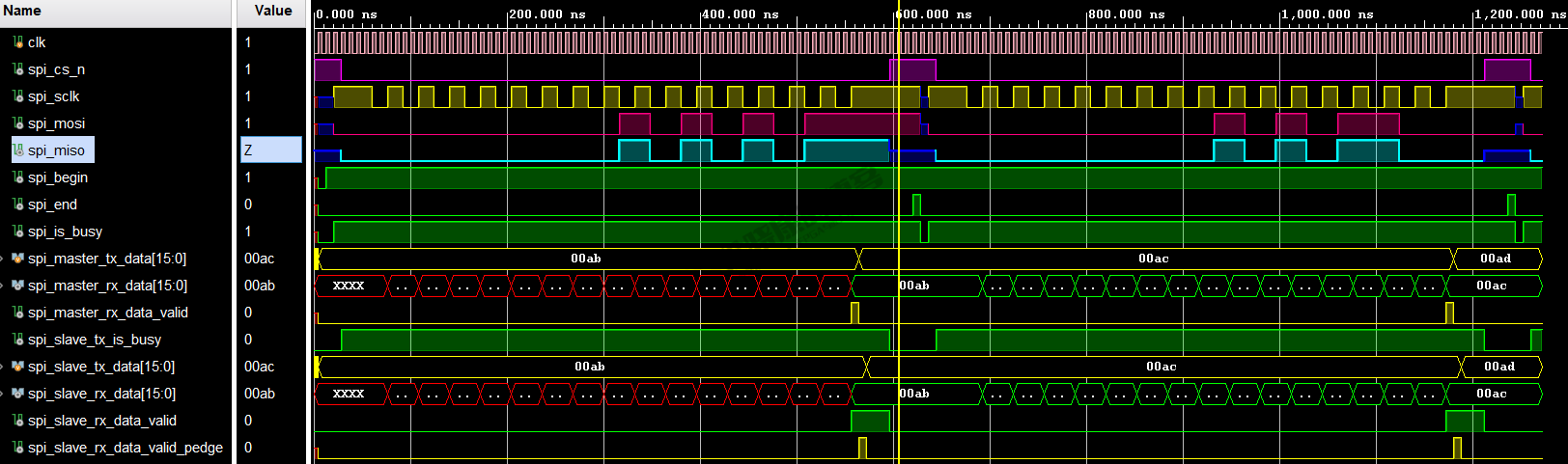Select the spi_end signal name
The height and width of the screenshot is (464, 1568).
[52, 205]
